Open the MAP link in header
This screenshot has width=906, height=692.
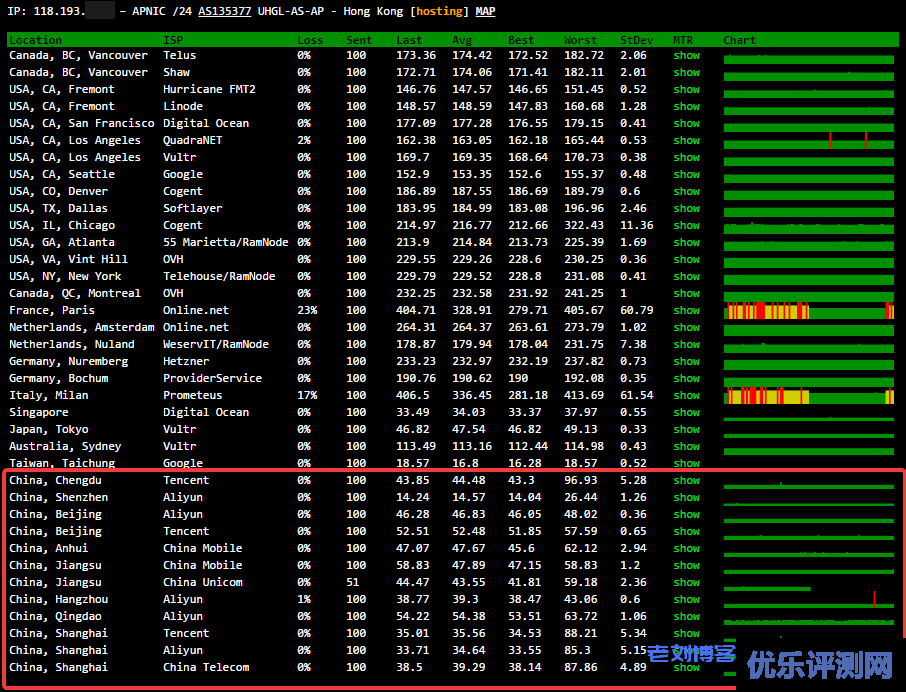click(x=485, y=11)
